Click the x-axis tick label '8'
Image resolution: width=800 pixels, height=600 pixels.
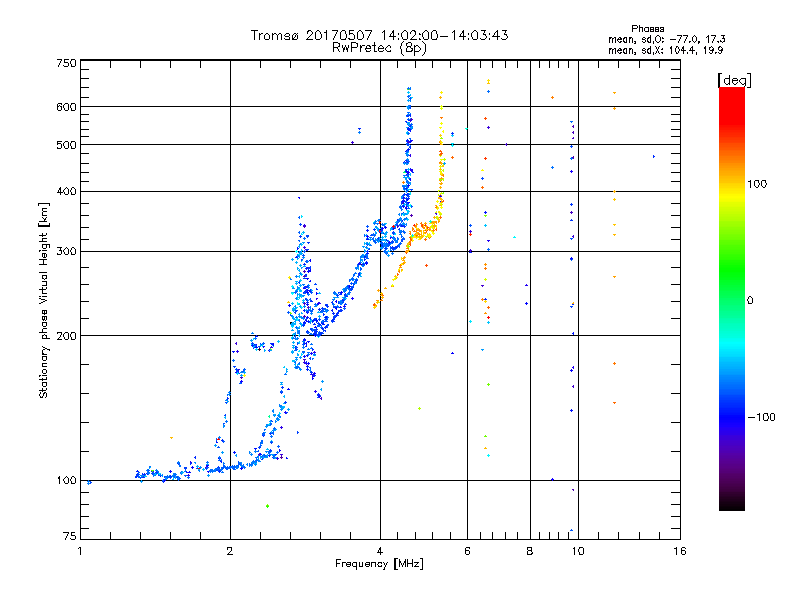[530, 551]
